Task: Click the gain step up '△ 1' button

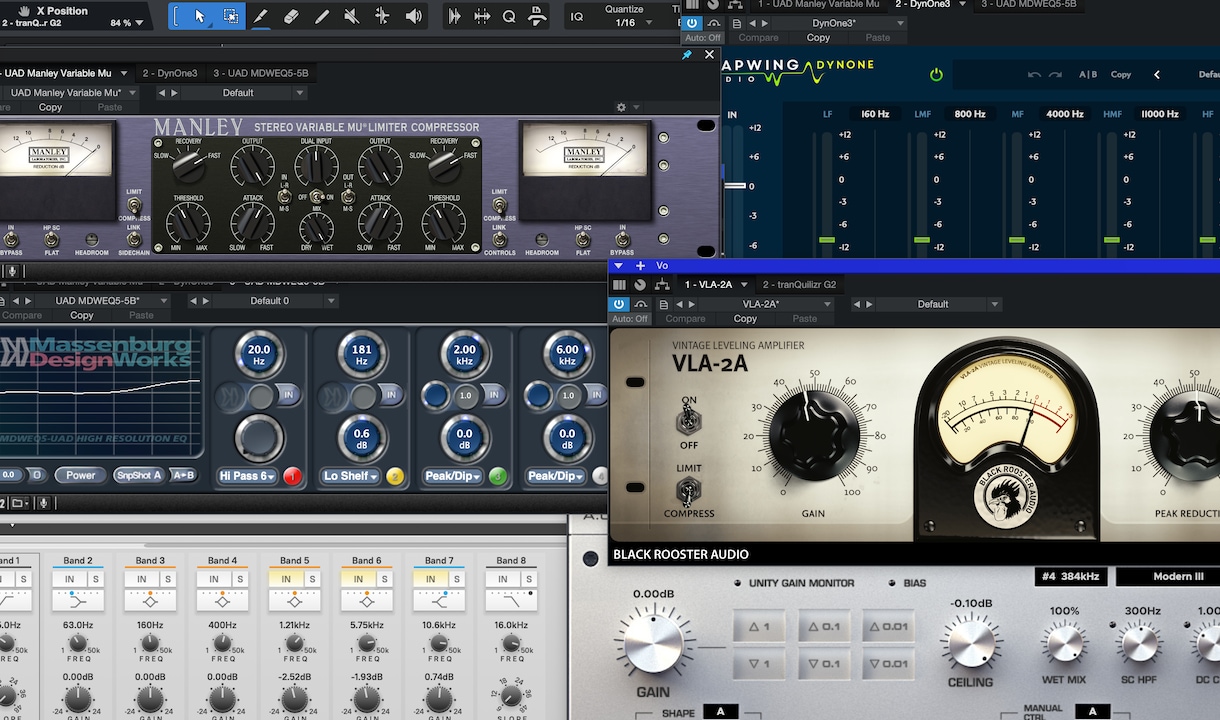Action: click(761, 627)
